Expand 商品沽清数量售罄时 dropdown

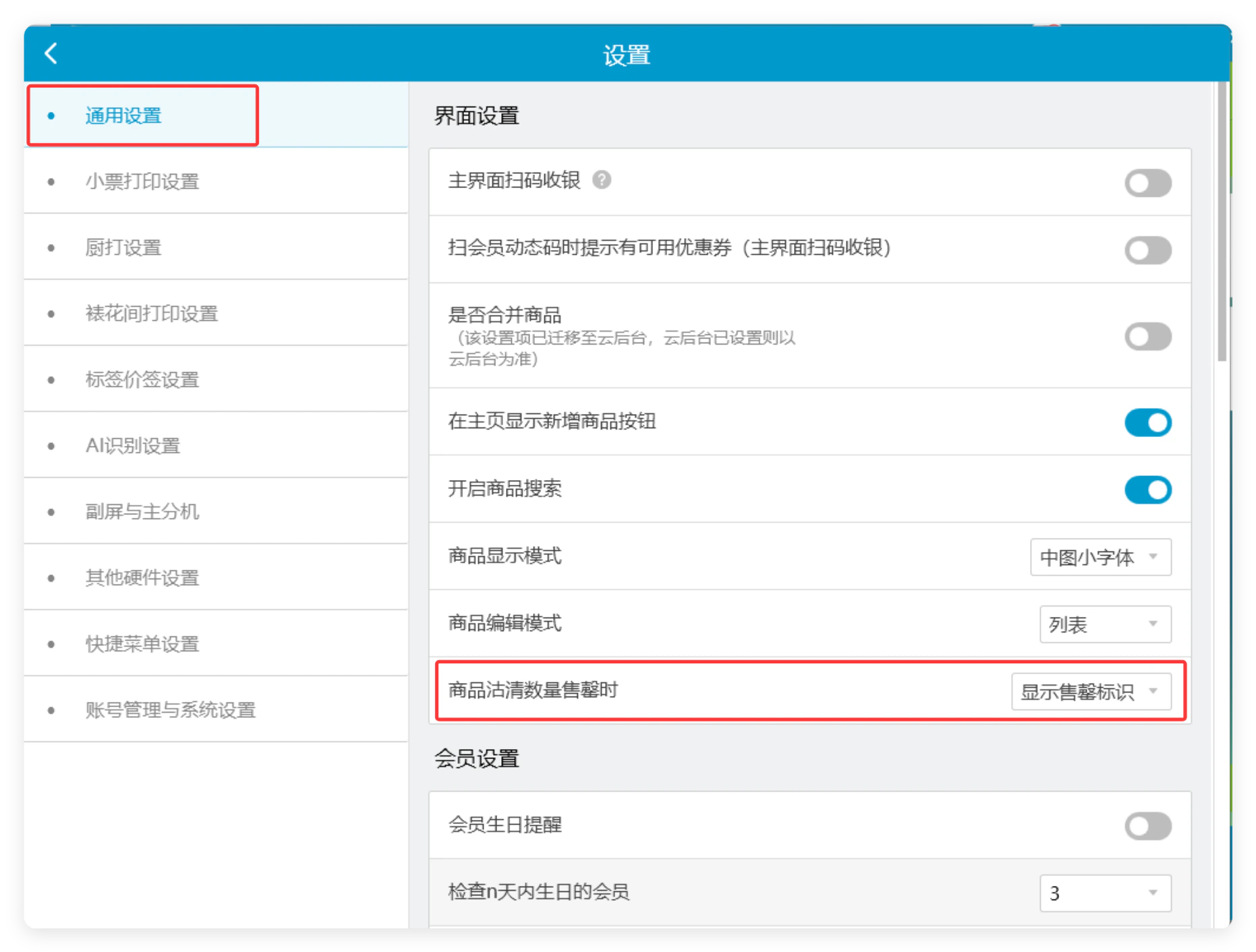1091,692
